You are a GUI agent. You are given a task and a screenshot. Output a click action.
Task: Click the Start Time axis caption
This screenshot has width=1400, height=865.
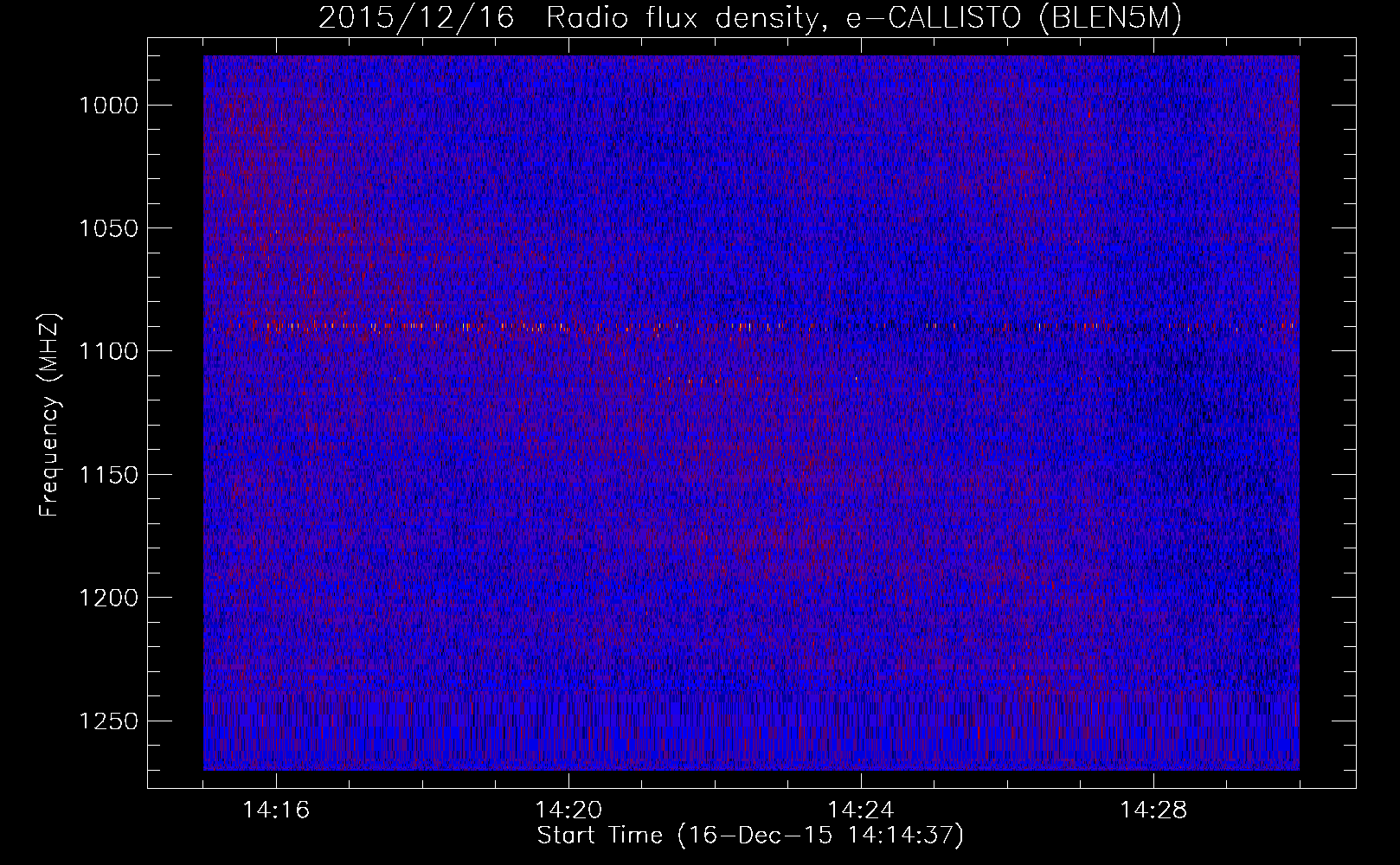click(x=750, y=836)
